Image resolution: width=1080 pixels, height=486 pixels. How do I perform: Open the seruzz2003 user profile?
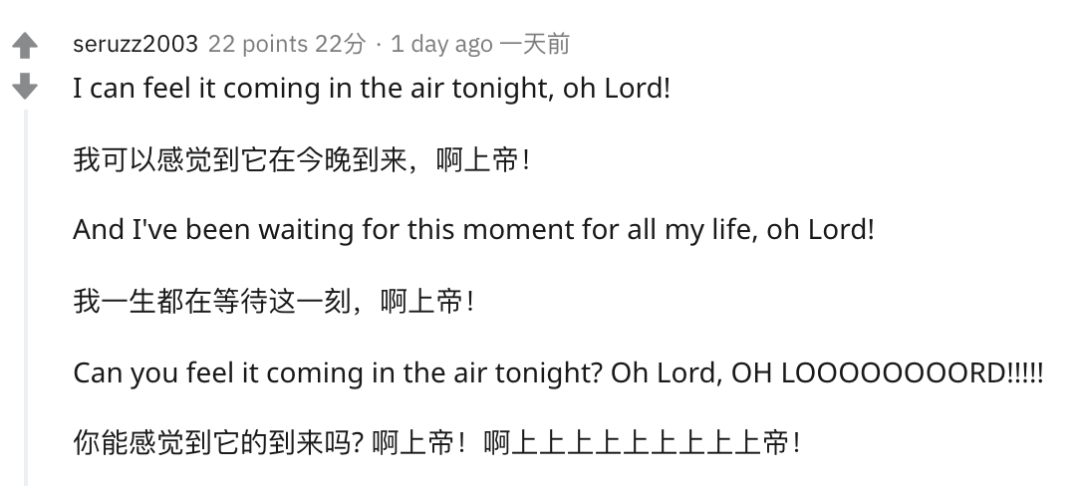[x=135, y=45]
